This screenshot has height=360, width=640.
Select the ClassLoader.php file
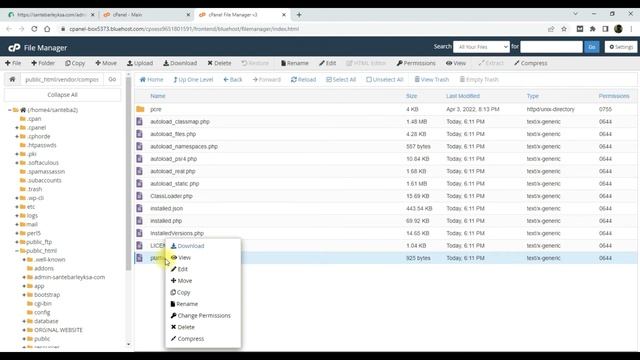point(171,196)
